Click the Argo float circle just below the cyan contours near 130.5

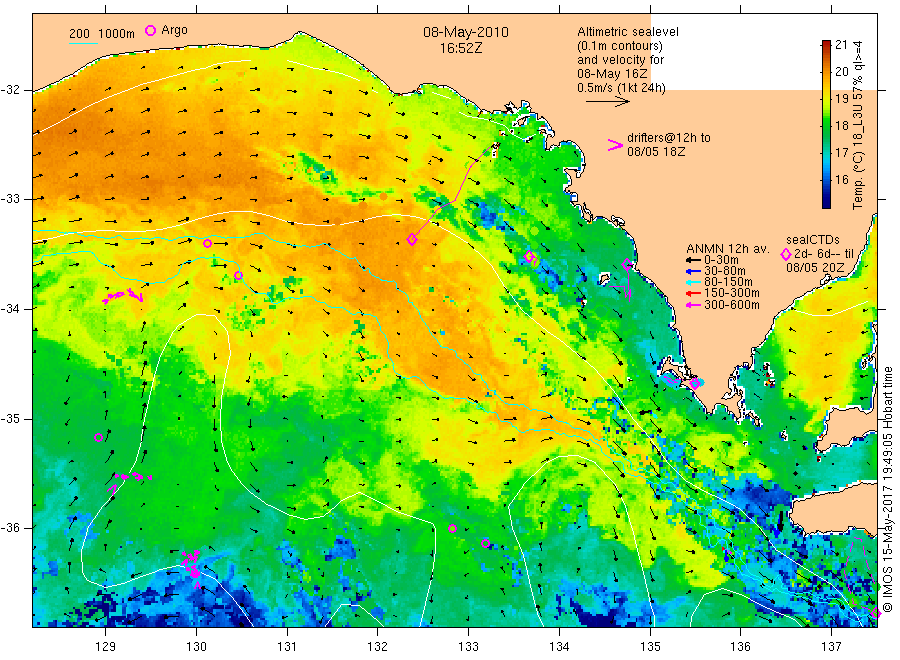pyautogui.click(x=238, y=275)
